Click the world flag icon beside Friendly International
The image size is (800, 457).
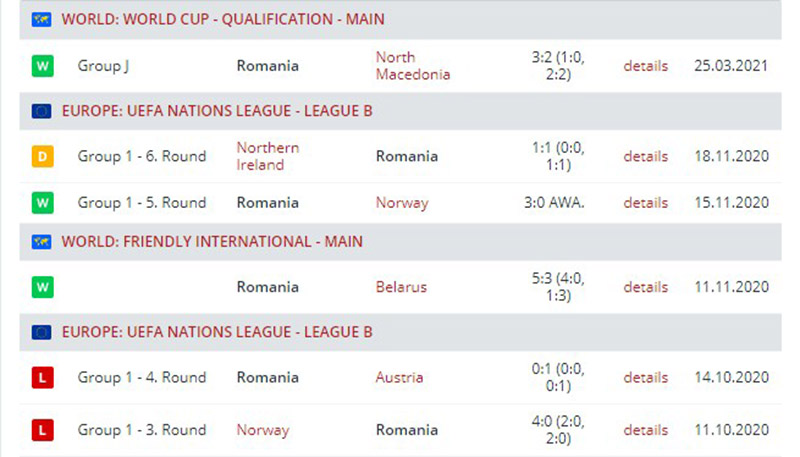coord(42,242)
